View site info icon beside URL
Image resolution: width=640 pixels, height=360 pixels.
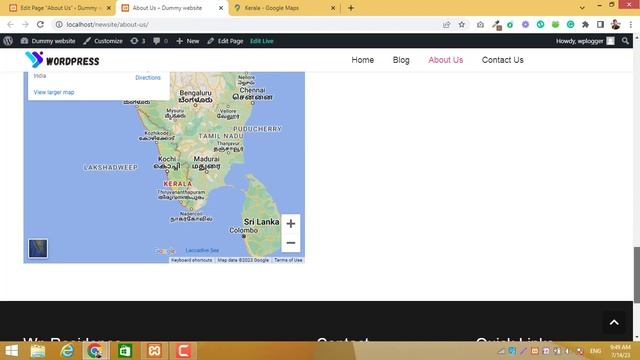point(59,24)
